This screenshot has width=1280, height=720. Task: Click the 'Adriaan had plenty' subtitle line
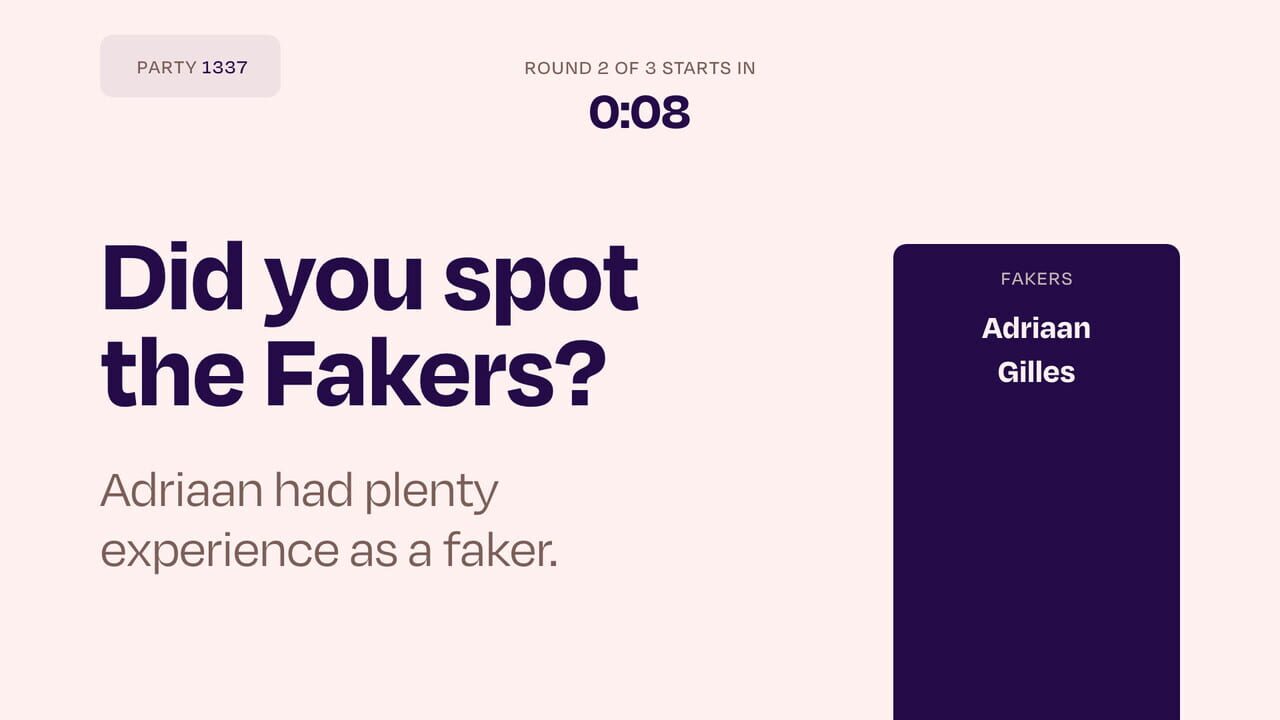coord(299,491)
